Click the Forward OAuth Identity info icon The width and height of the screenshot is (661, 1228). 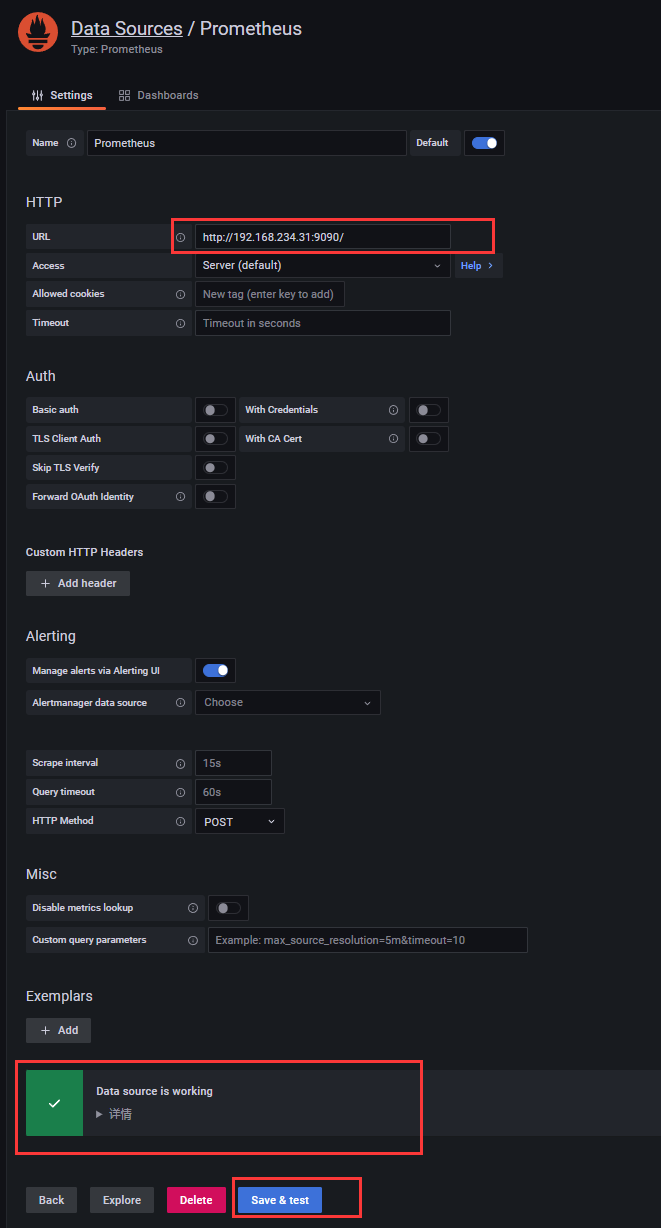[180, 497]
